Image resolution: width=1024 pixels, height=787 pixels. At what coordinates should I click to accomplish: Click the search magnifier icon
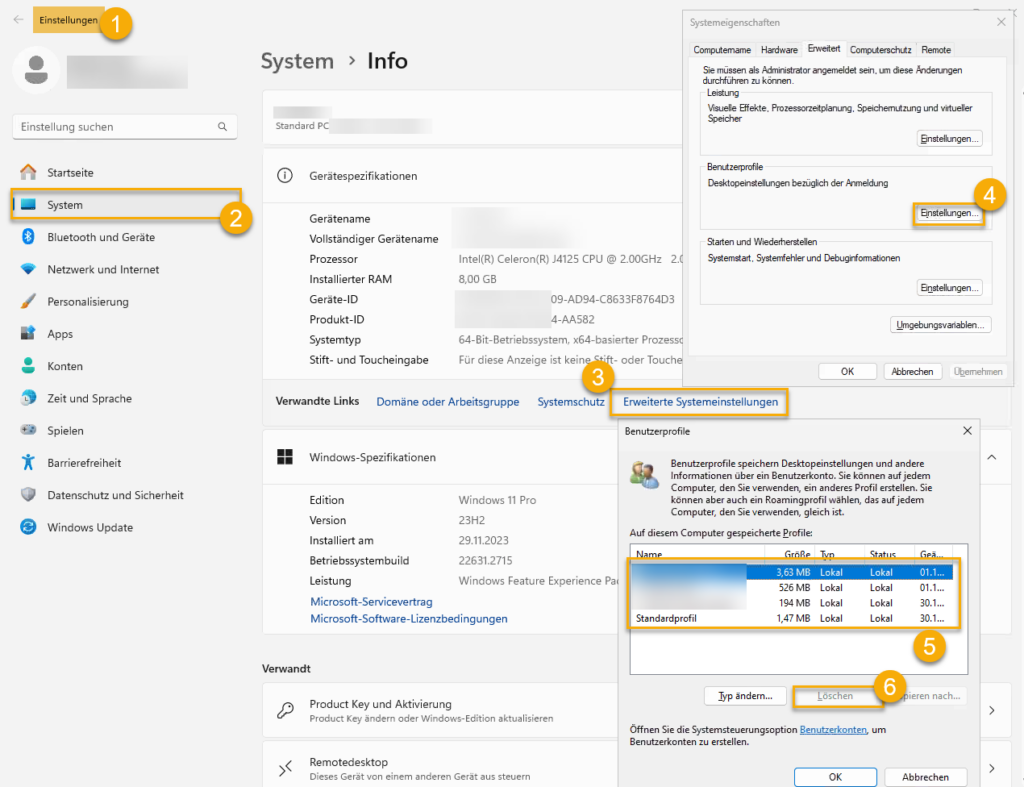222,127
